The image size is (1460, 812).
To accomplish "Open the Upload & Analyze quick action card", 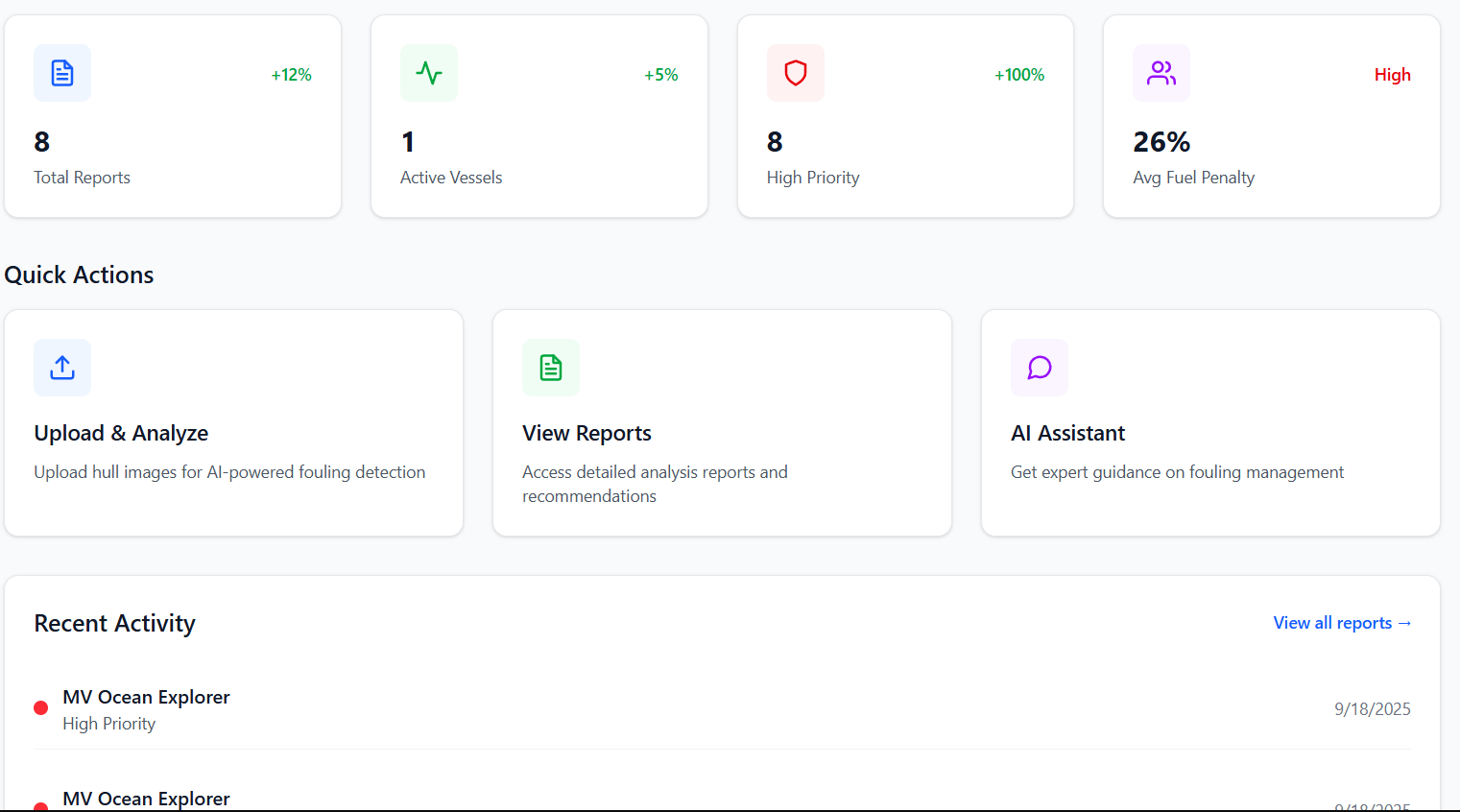I will tap(234, 422).
